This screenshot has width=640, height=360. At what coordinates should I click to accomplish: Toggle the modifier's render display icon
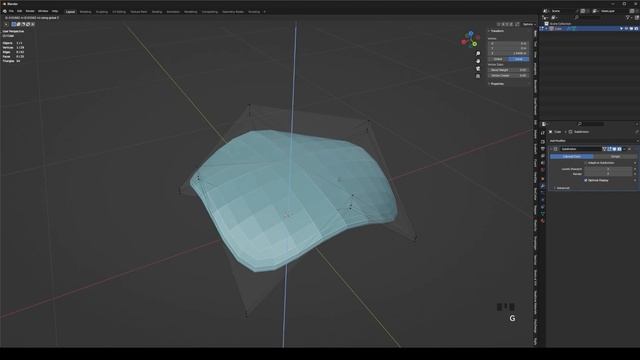pyautogui.click(x=619, y=149)
